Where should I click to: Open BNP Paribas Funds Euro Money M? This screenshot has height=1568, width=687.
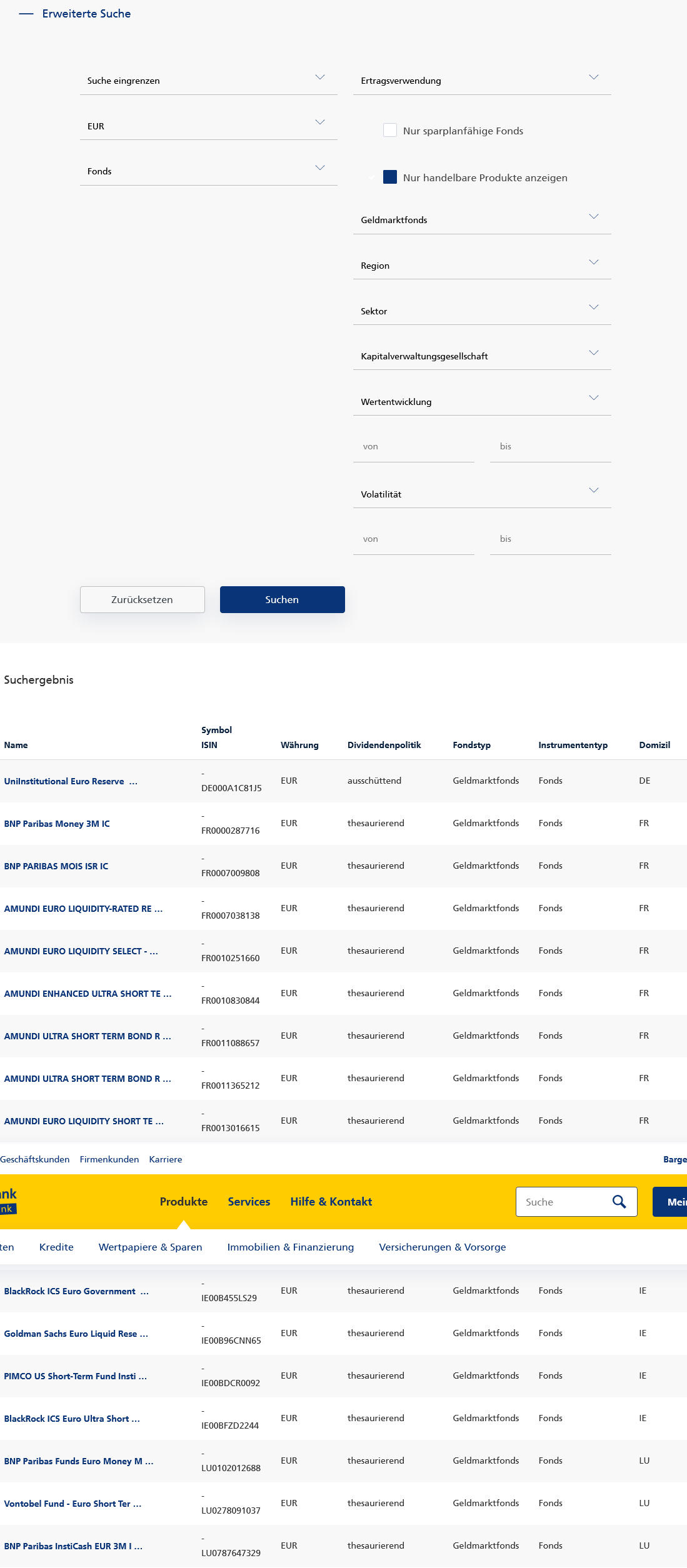[79, 1461]
